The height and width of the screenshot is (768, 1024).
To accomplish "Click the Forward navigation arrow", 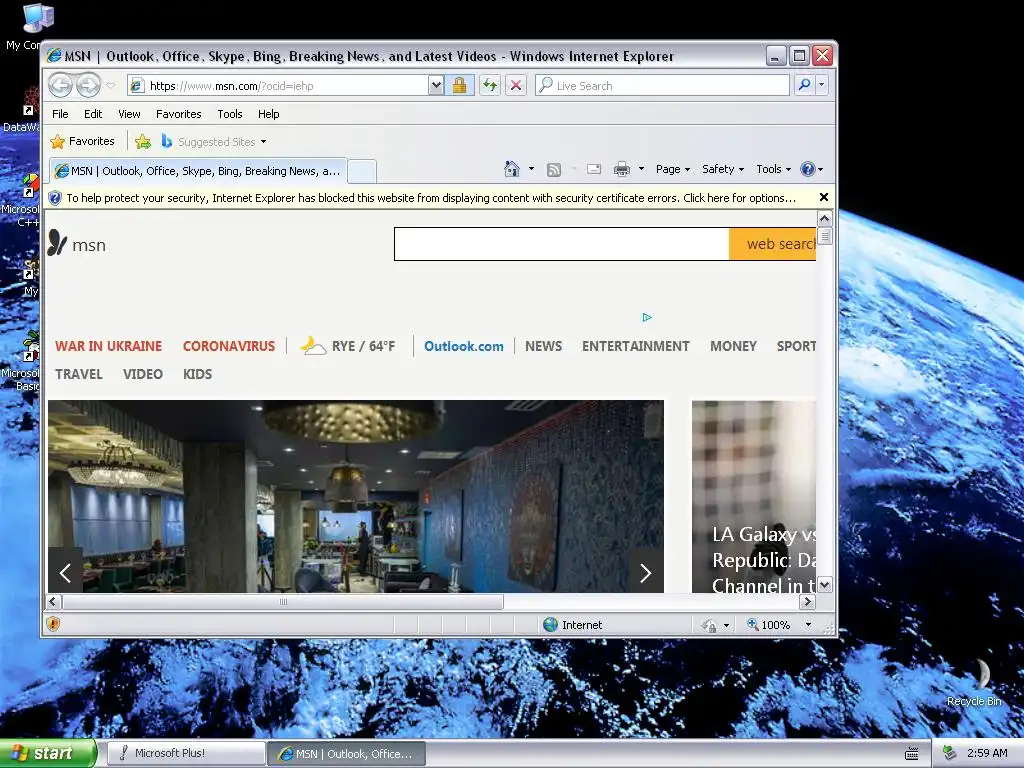I will 88,85.
